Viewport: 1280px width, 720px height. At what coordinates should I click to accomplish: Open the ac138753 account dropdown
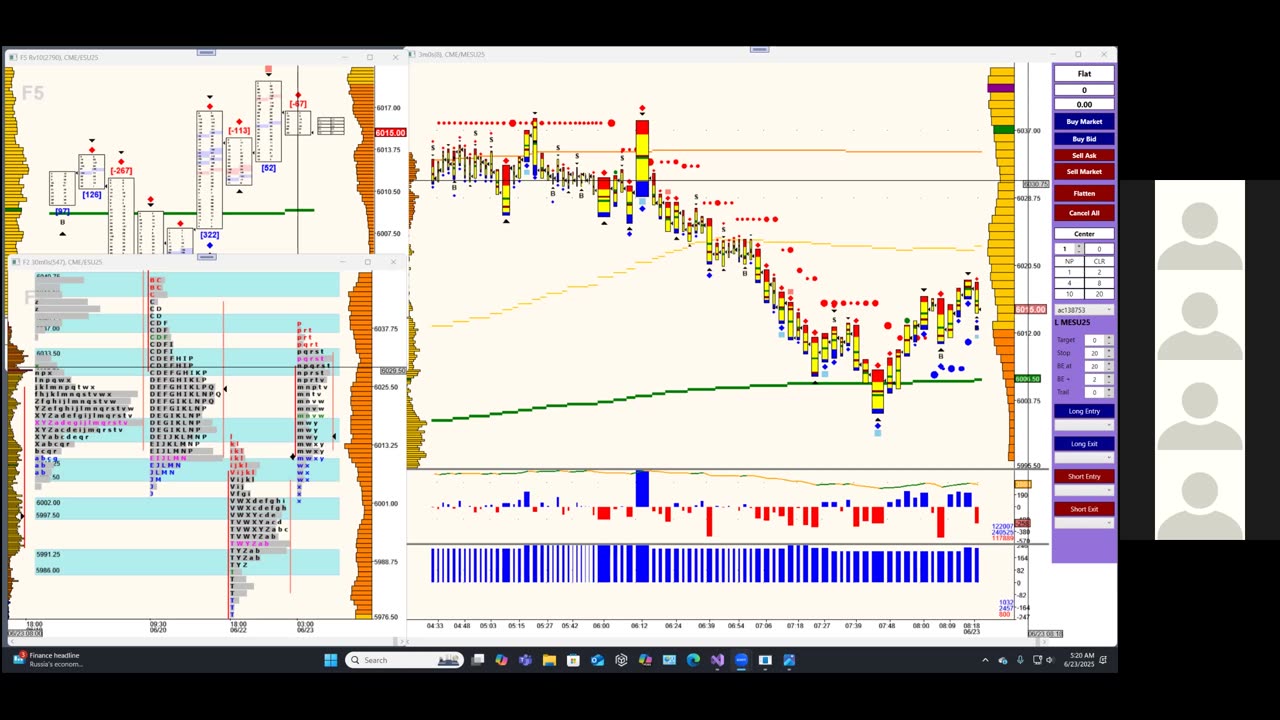(1084, 310)
